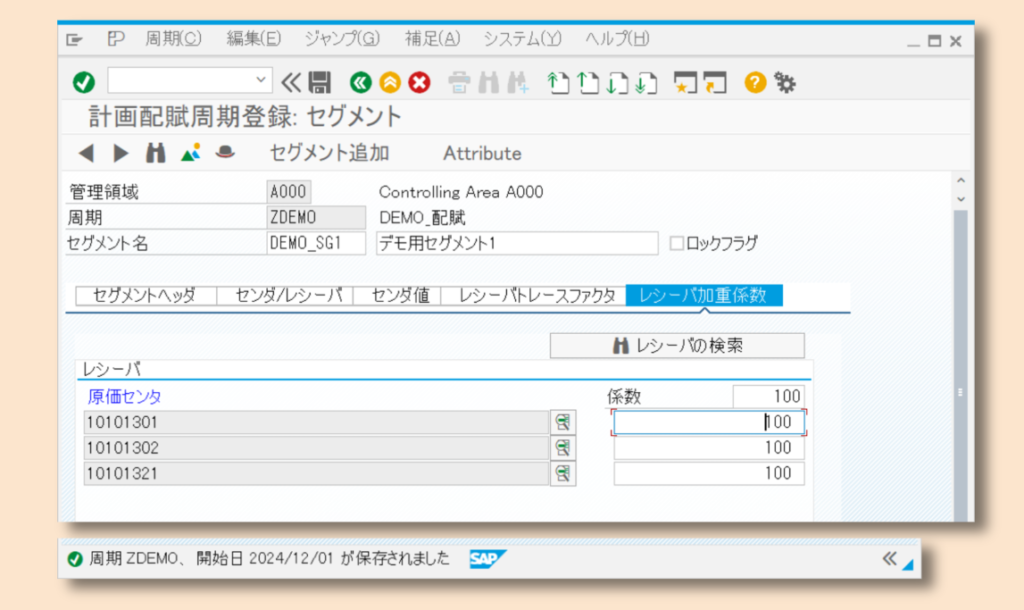Go to Last Page icon
Screen dimensions: 1024x610
pos(647,83)
